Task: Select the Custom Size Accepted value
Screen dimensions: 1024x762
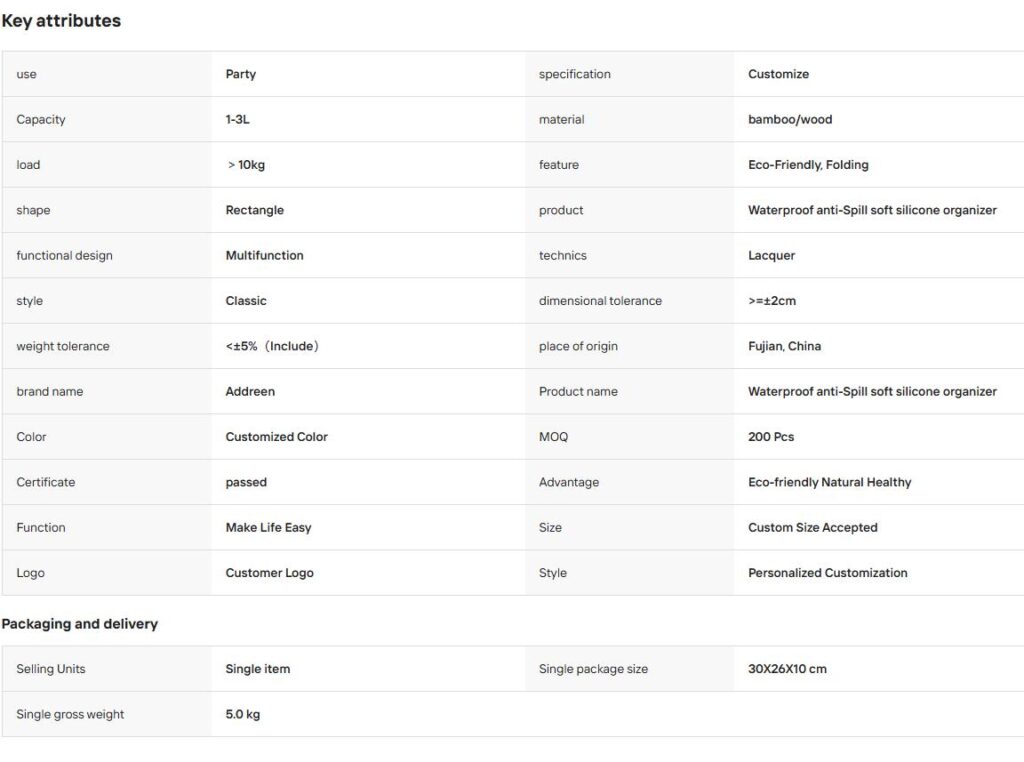Action: point(813,528)
